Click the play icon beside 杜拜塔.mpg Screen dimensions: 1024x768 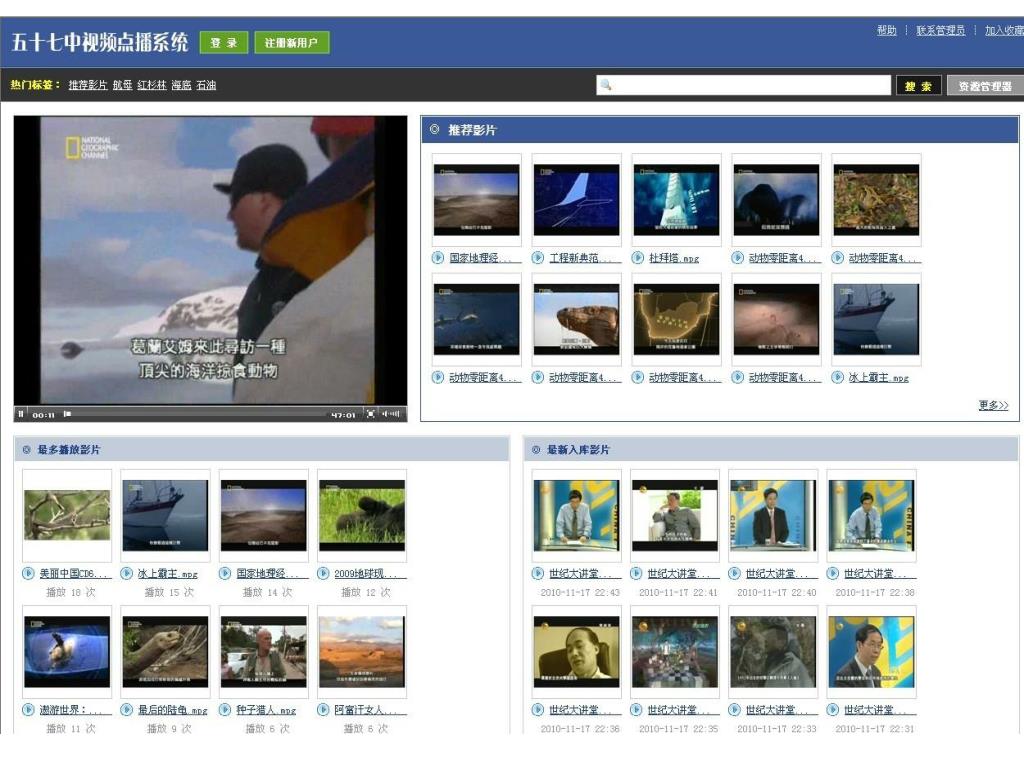(x=637, y=258)
